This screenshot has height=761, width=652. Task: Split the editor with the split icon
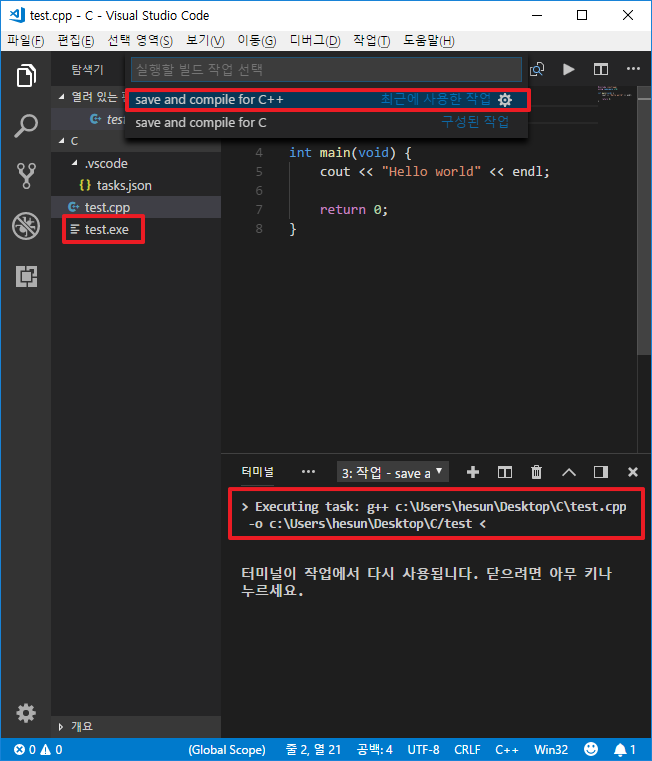(601, 69)
